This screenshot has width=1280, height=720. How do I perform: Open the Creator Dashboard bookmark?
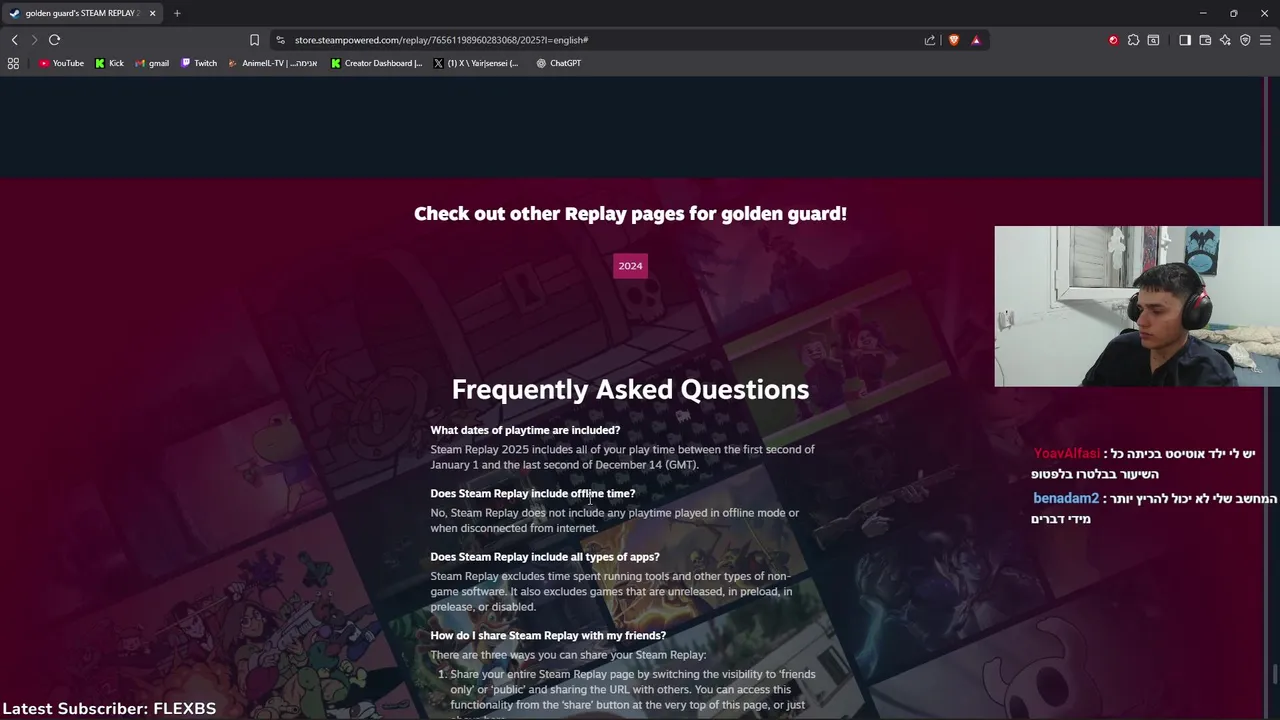point(377,63)
